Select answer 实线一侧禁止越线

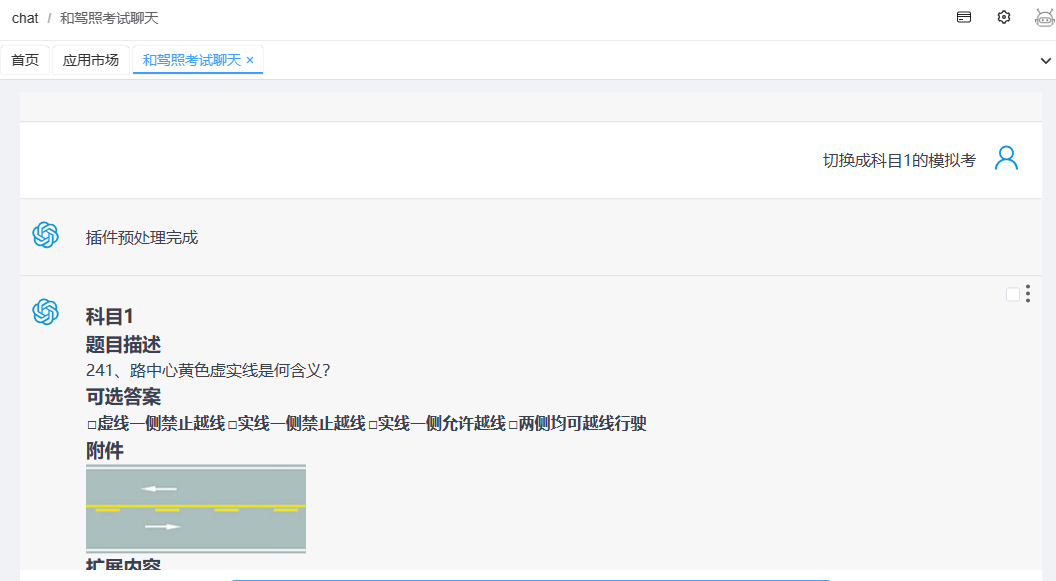296,424
